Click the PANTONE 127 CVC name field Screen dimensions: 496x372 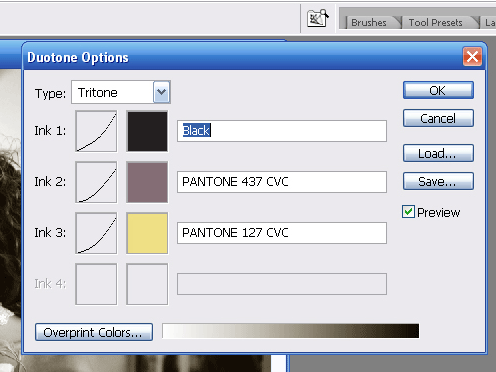282,233
